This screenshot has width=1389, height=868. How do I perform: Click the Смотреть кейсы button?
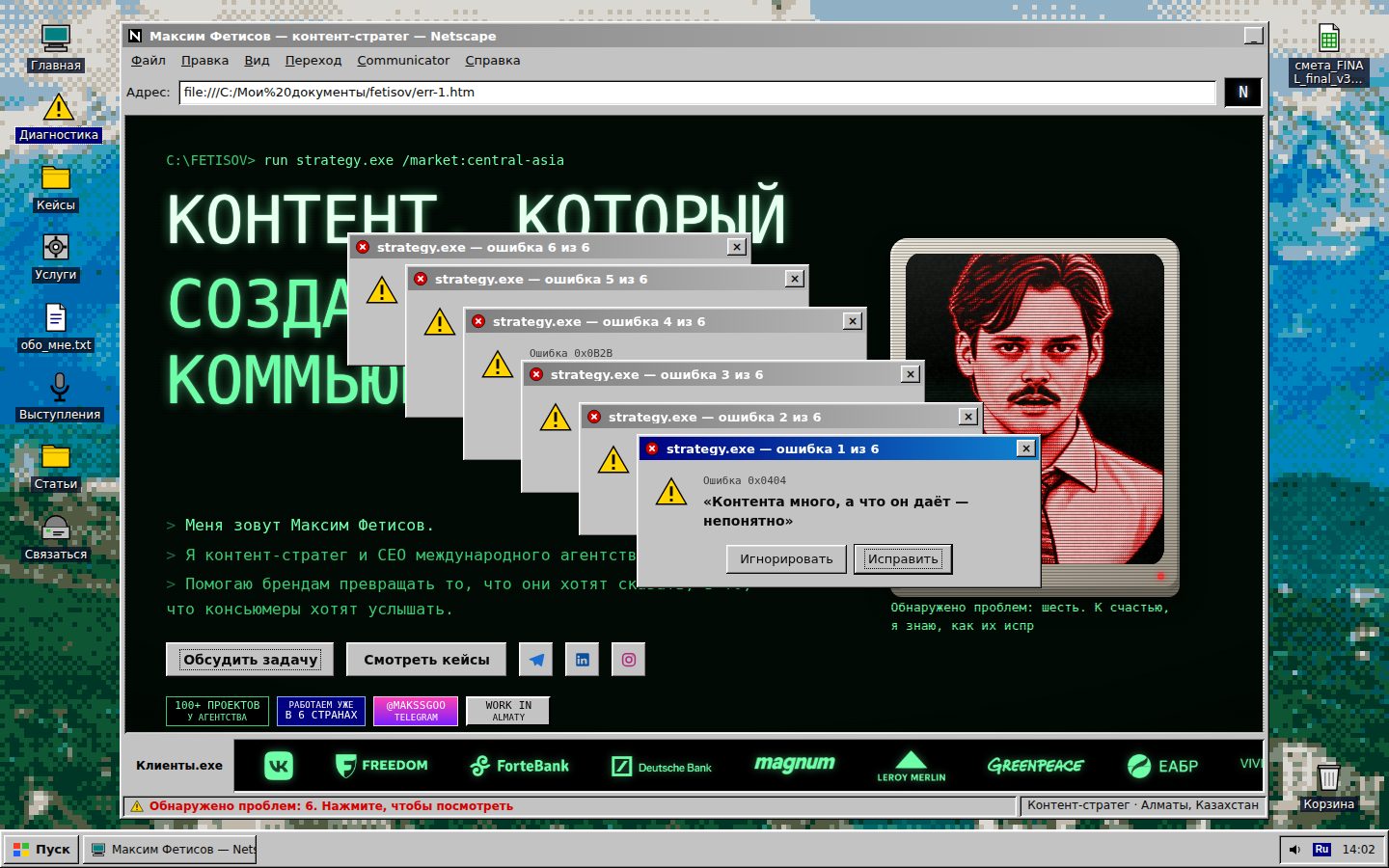point(426,660)
